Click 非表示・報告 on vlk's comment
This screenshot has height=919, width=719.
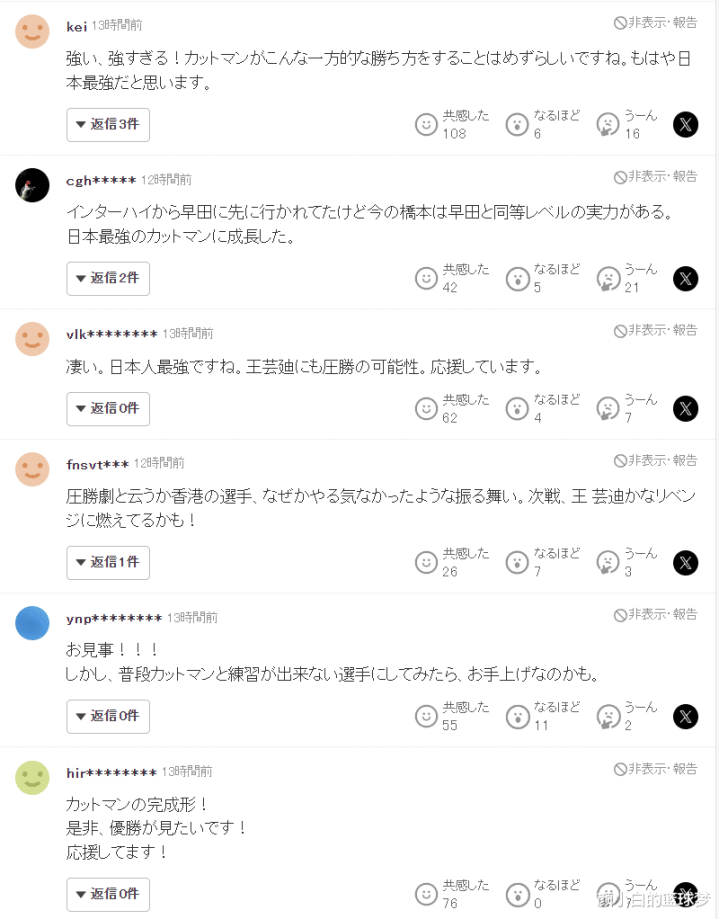click(x=656, y=330)
